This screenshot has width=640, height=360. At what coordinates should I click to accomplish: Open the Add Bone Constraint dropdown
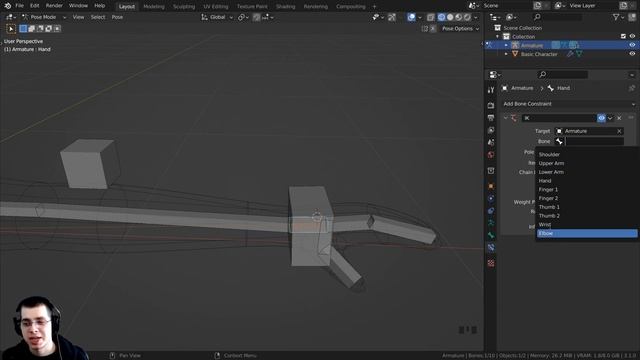click(x=569, y=104)
